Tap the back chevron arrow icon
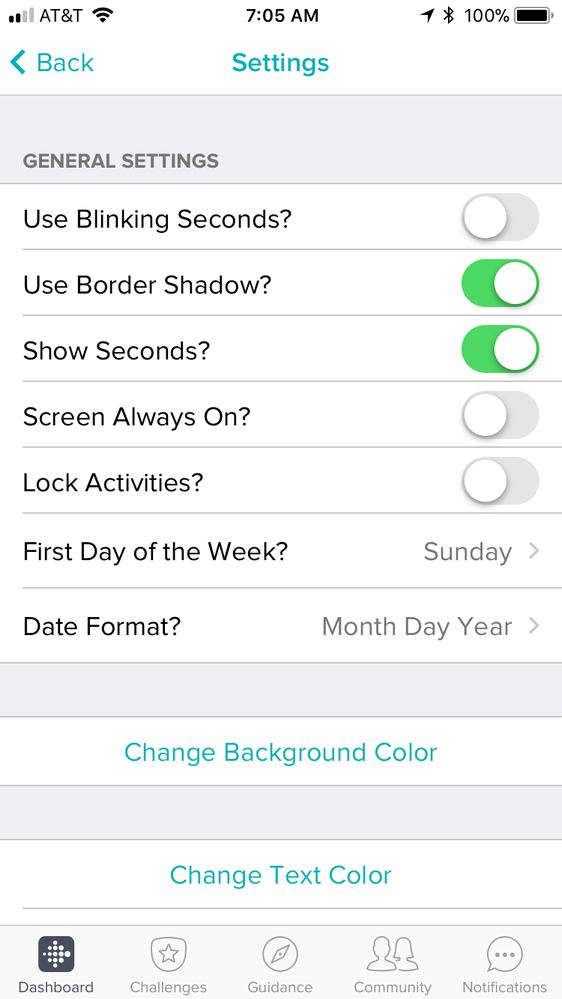 (x=18, y=62)
